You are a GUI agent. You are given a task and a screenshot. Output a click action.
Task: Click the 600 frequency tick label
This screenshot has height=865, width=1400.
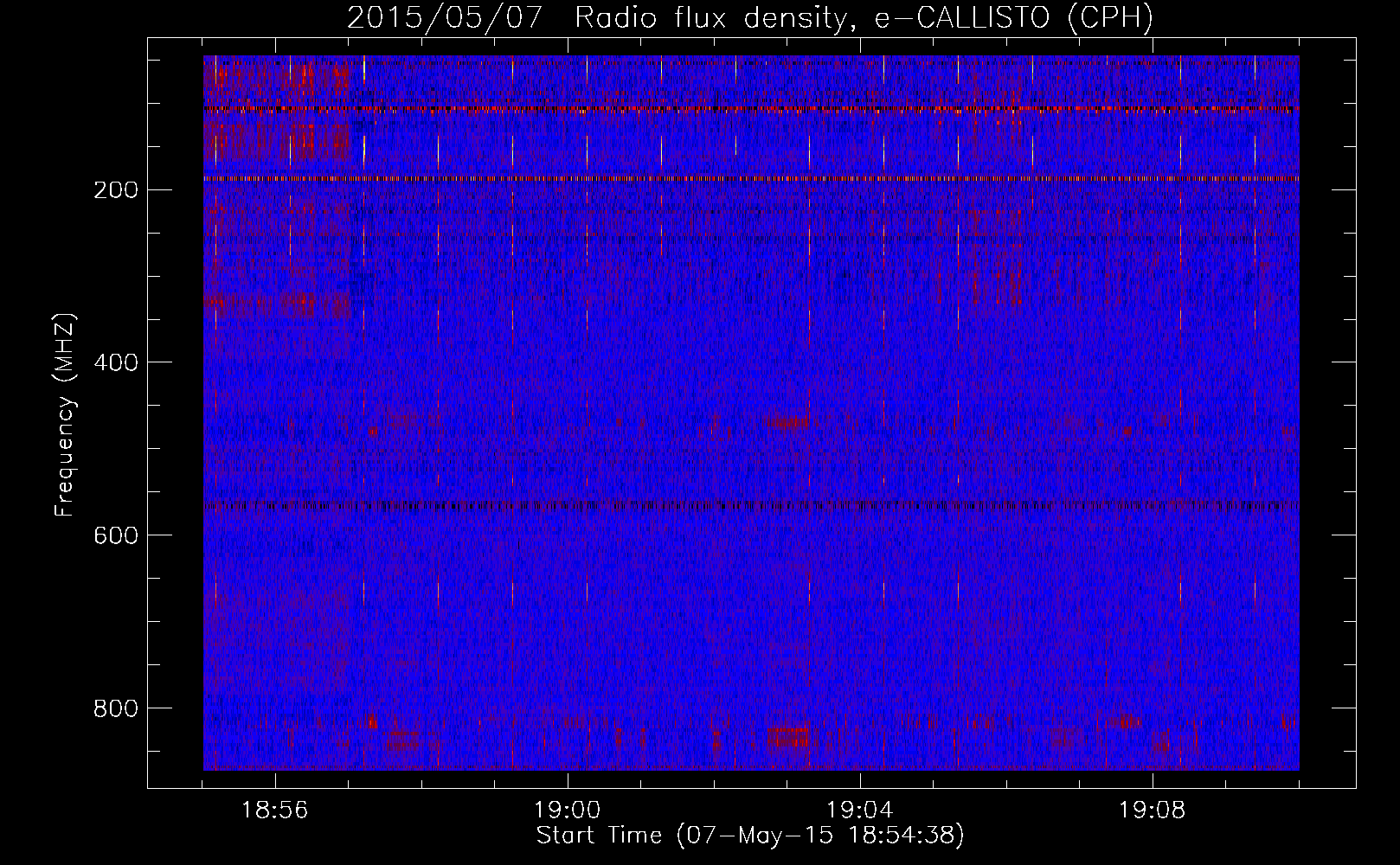tap(116, 536)
